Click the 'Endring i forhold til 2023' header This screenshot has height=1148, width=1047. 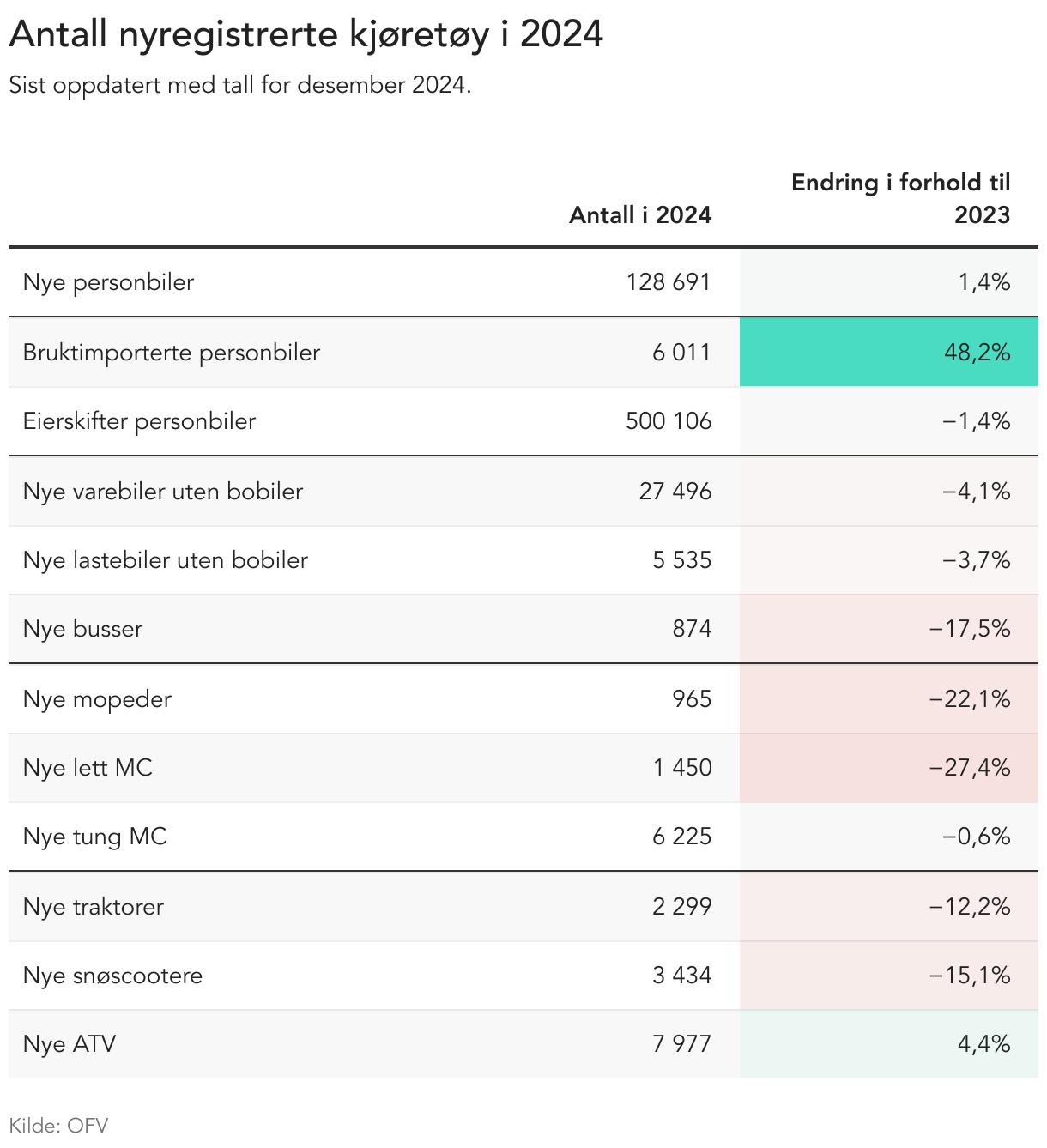(900, 198)
